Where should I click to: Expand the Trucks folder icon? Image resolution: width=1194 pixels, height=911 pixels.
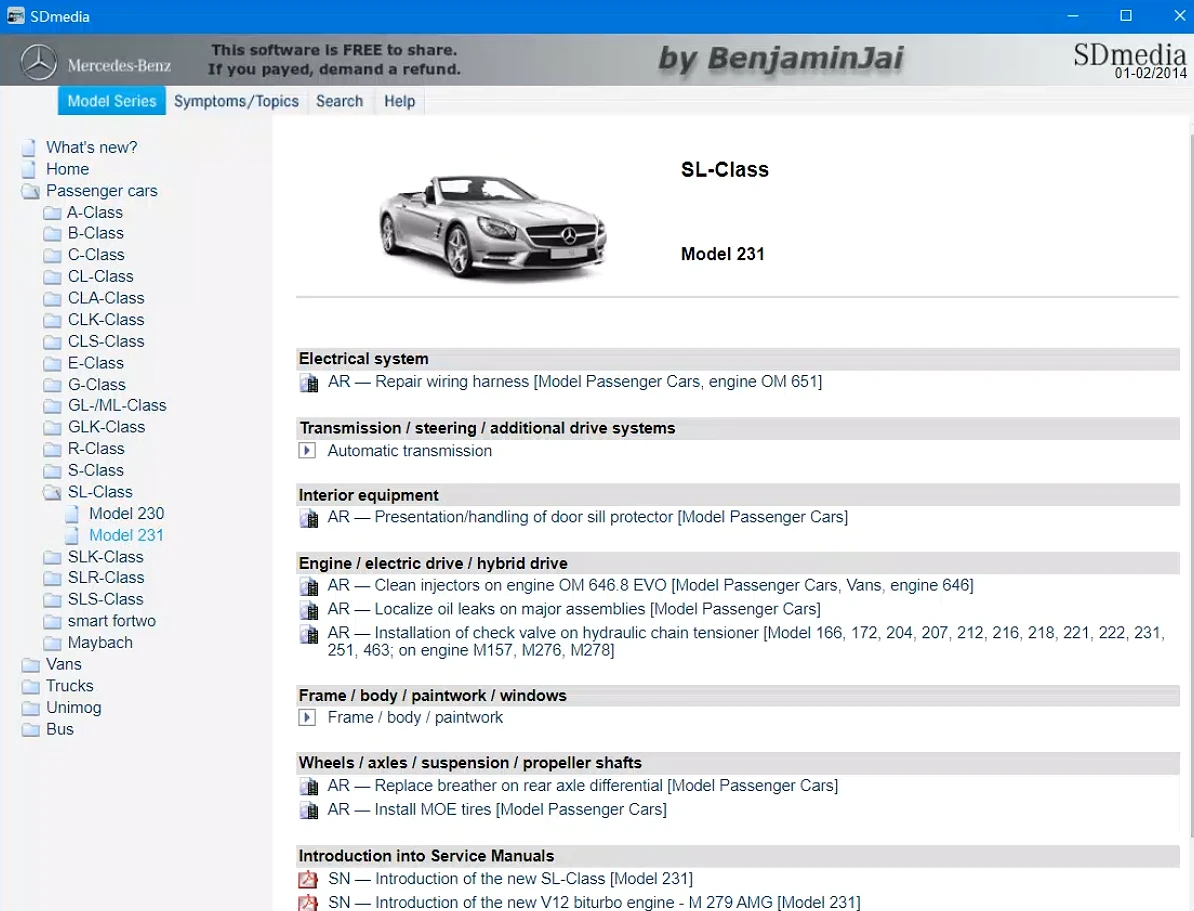[x=30, y=686]
